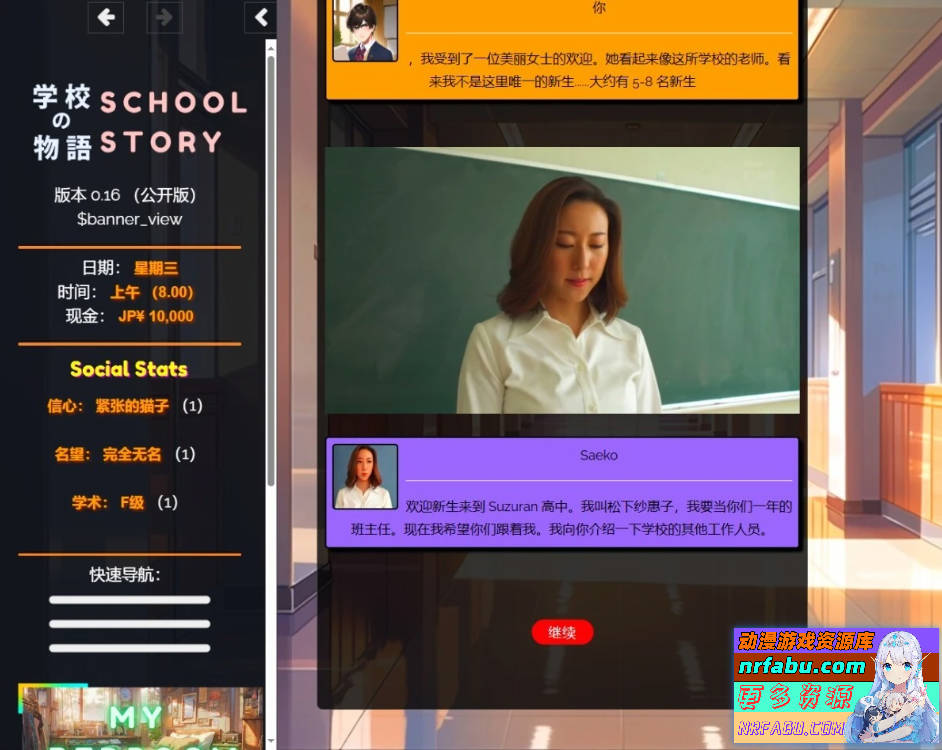The height and width of the screenshot is (750, 942).
Task: Click the male student avatar in the top dialogue box
Action: coord(364,30)
